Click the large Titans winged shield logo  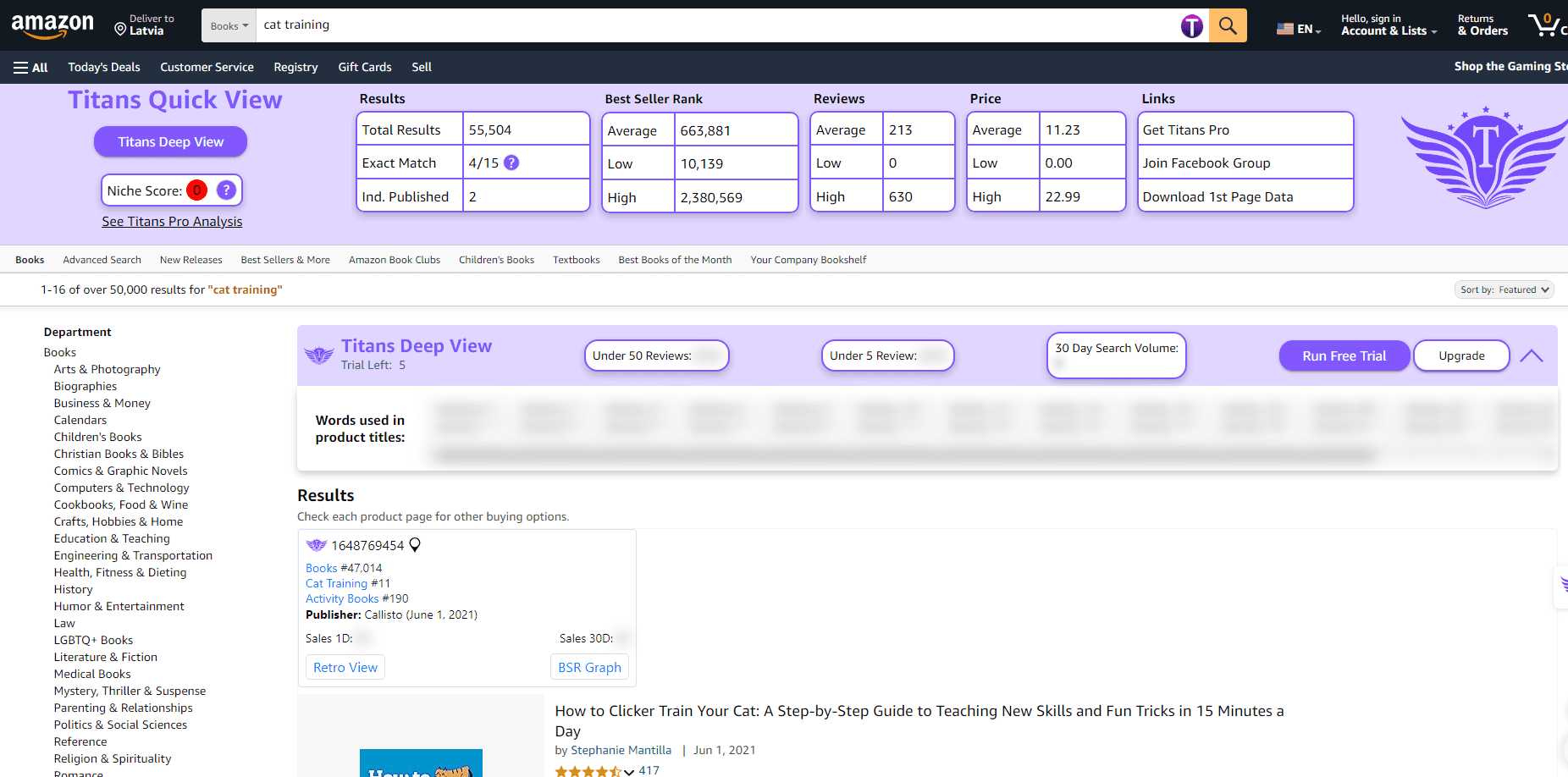(1485, 157)
